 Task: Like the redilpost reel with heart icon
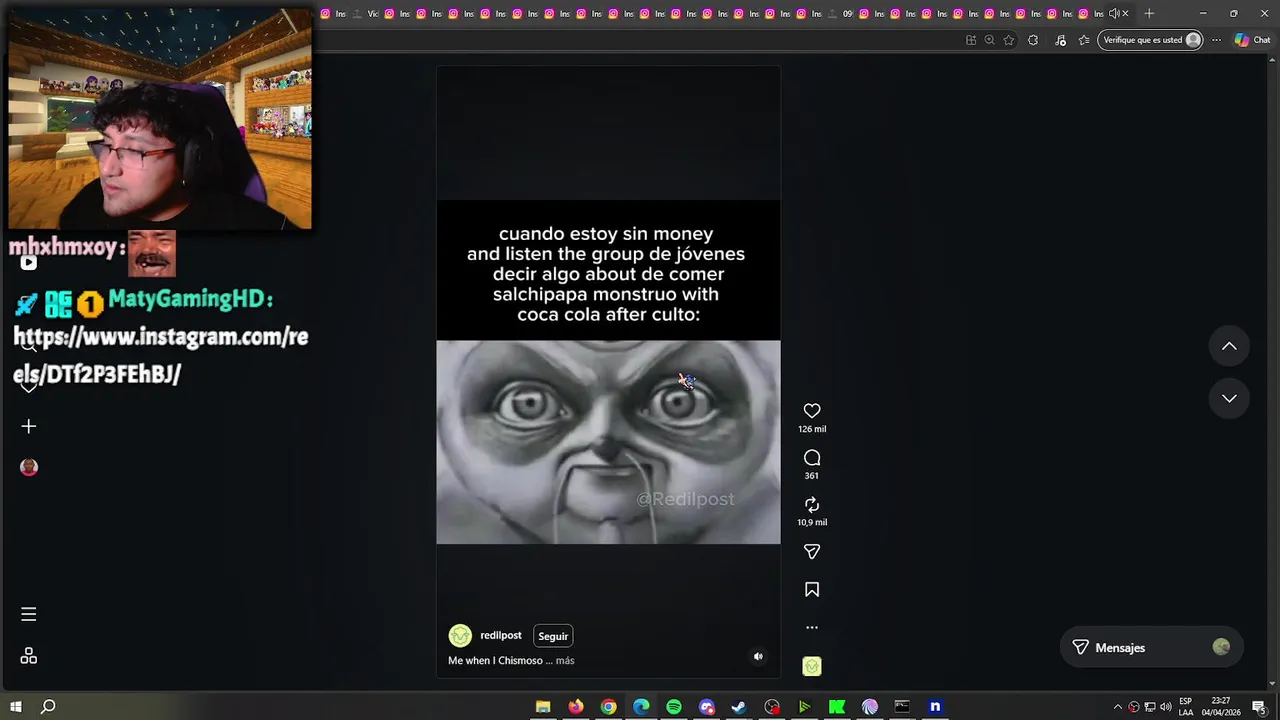point(812,411)
